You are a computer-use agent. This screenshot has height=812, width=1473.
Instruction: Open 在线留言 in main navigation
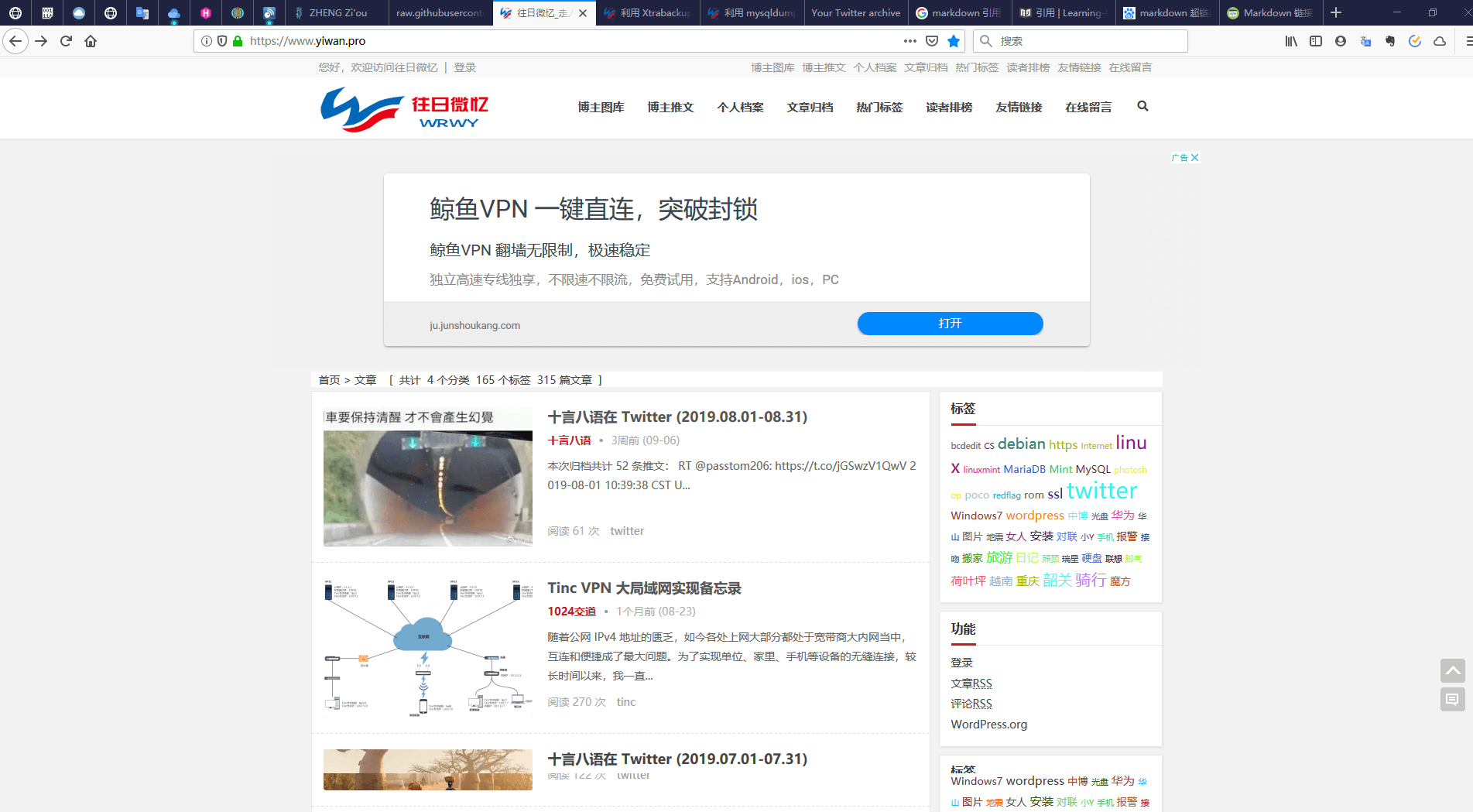[1088, 108]
